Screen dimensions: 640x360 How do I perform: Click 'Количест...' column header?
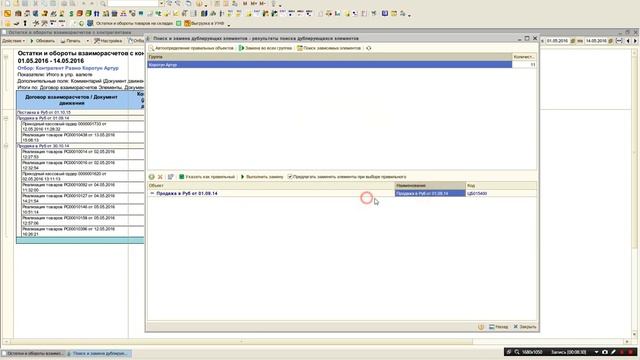point(524,57)
